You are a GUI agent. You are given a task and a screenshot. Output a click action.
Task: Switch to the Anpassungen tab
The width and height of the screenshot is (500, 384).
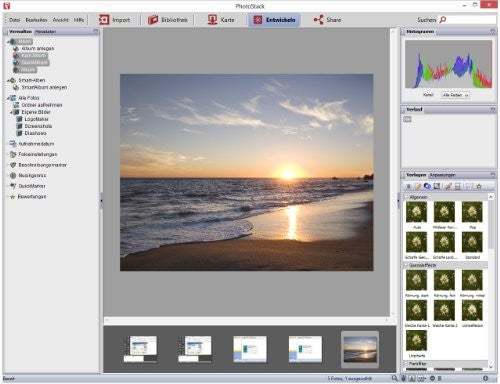[442, 175]
